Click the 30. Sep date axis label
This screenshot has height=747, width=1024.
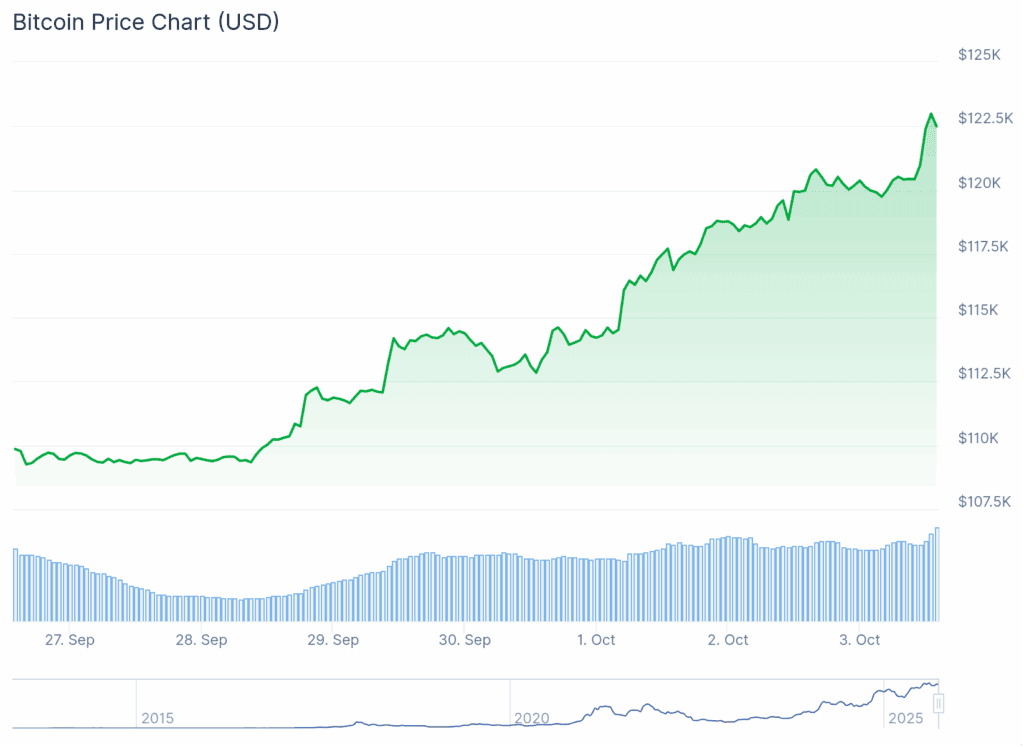click(465, 640)
